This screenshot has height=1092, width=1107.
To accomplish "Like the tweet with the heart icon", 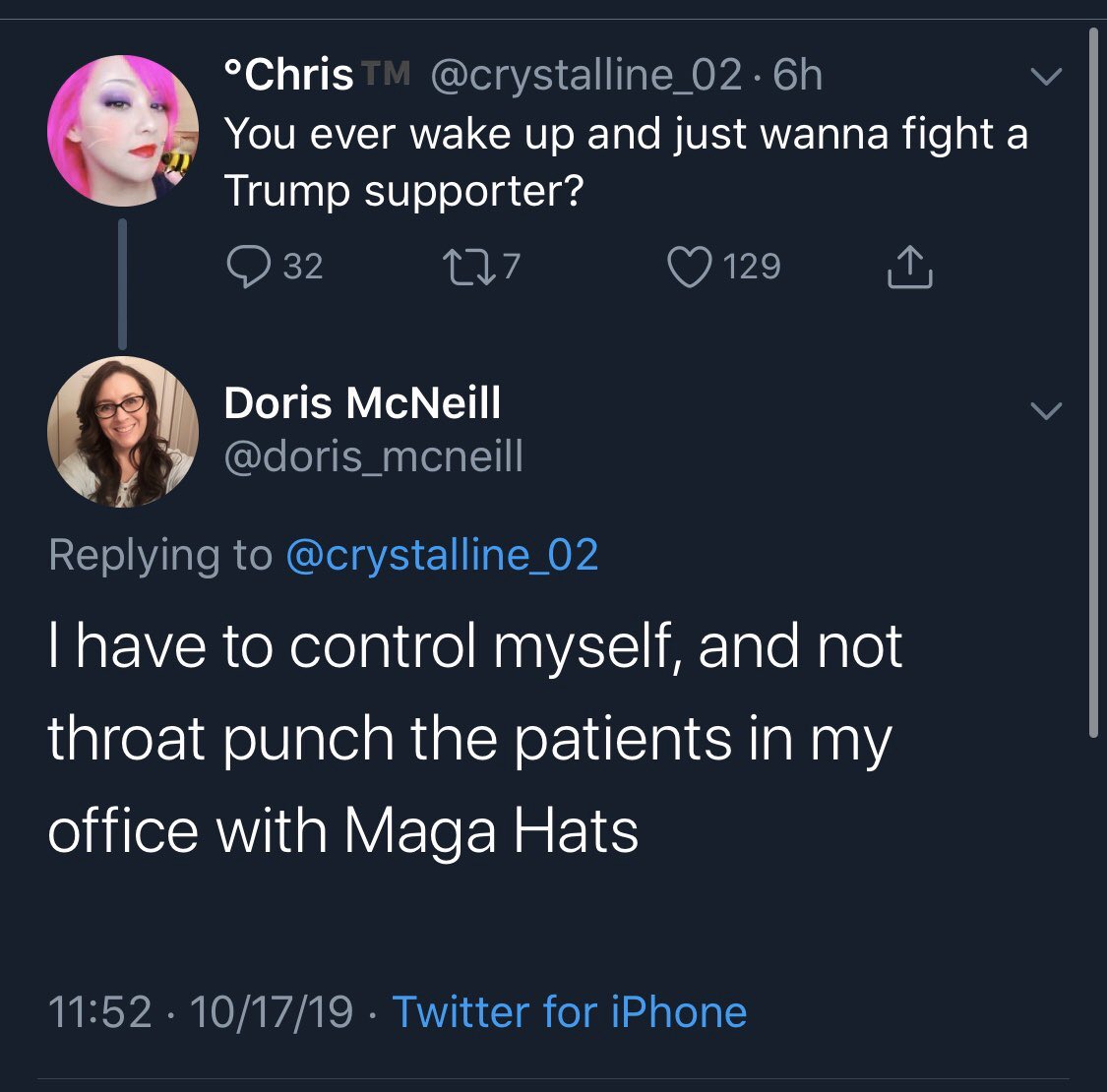I will (x=689, y=266).
